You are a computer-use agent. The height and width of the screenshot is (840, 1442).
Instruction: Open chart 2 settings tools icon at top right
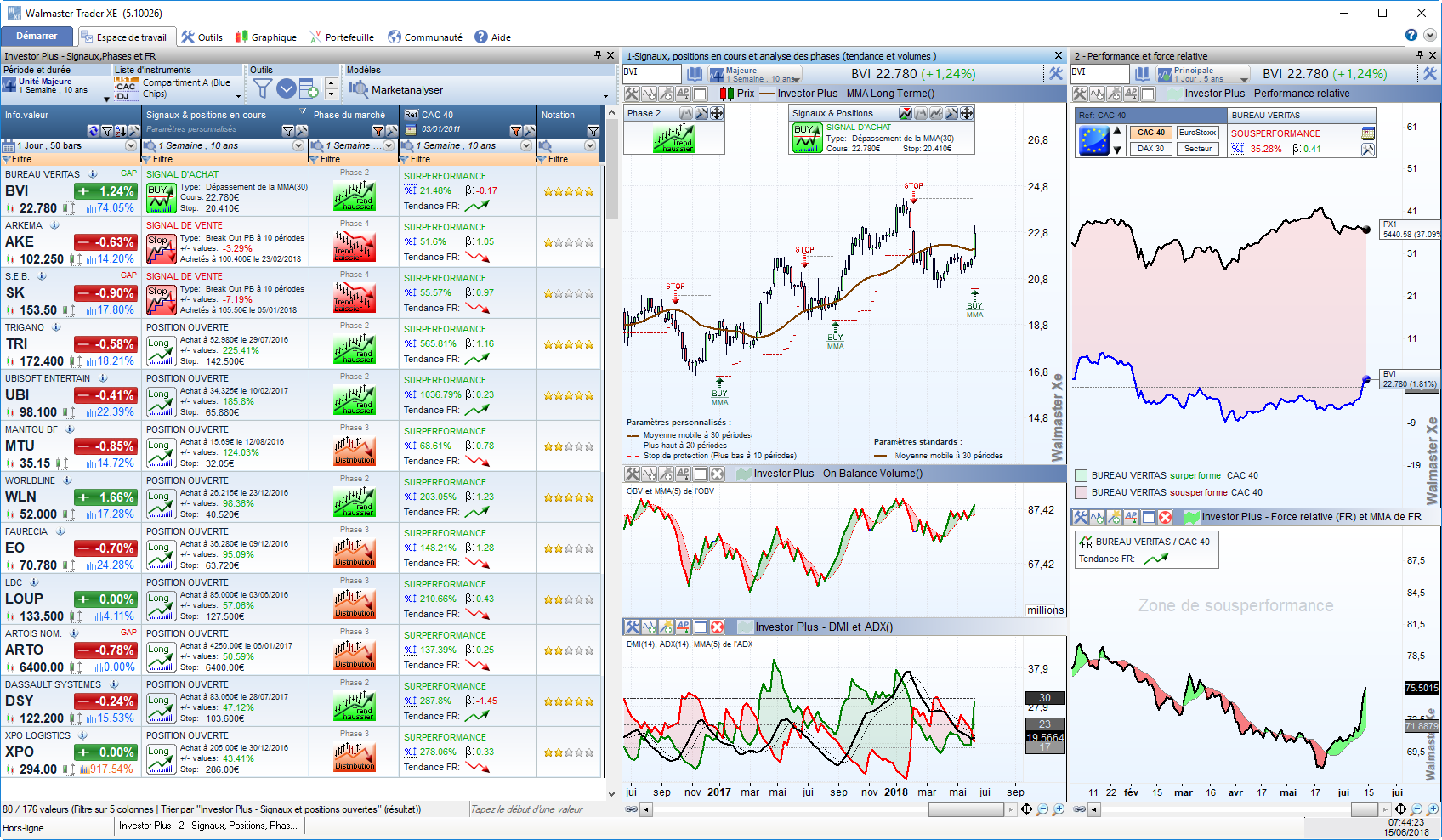click(1429, 74)
